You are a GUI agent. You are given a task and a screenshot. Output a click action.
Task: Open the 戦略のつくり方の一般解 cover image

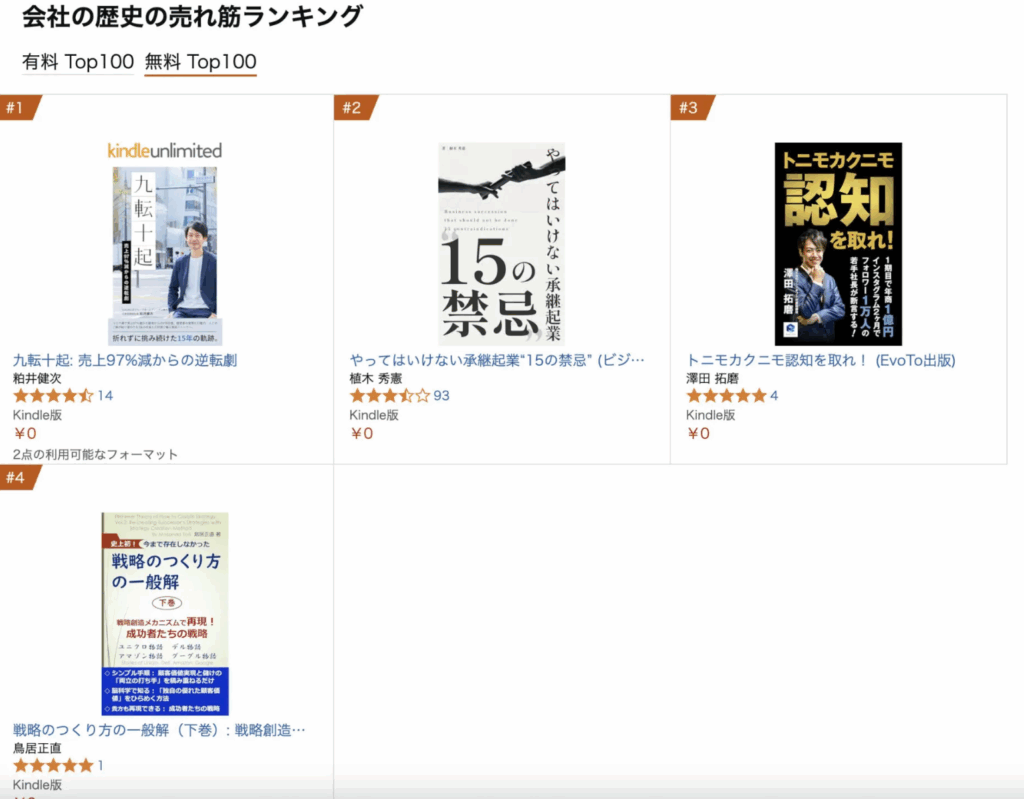tap(165, 613)
